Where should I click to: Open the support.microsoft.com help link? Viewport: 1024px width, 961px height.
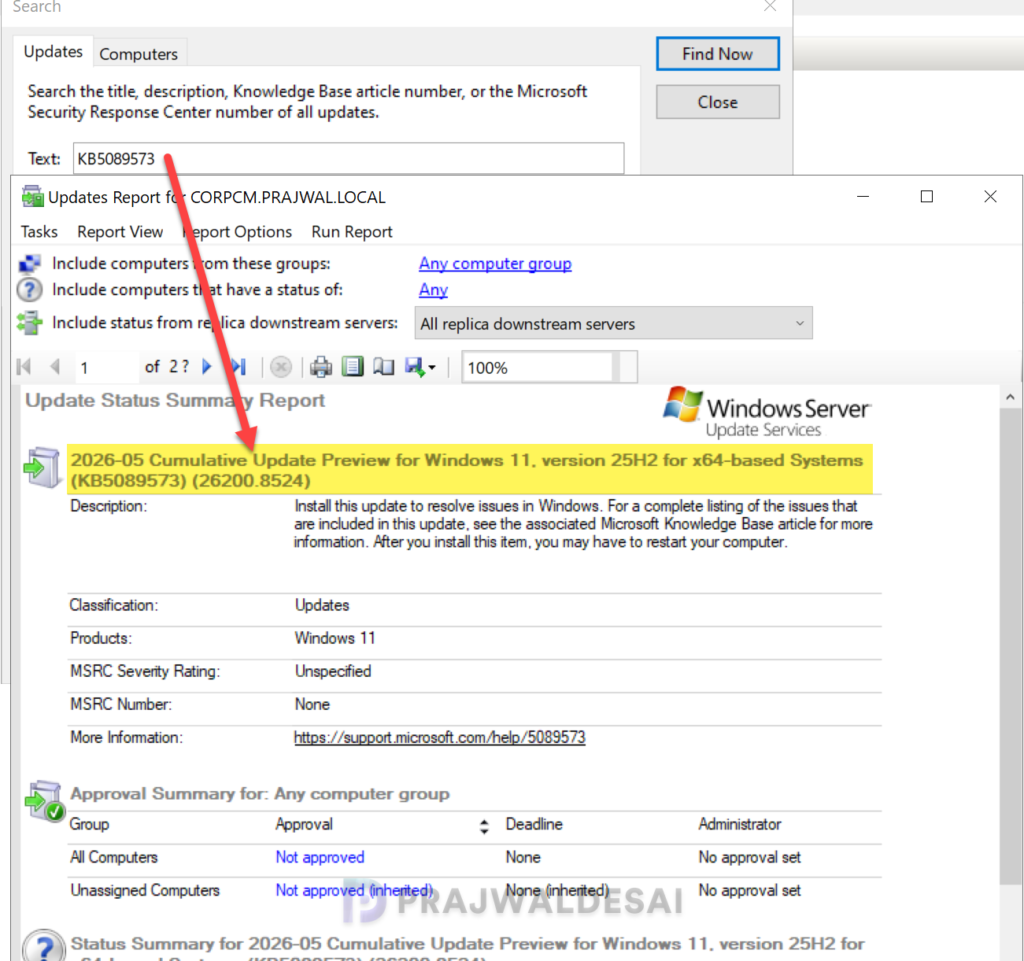click(440, 738)
